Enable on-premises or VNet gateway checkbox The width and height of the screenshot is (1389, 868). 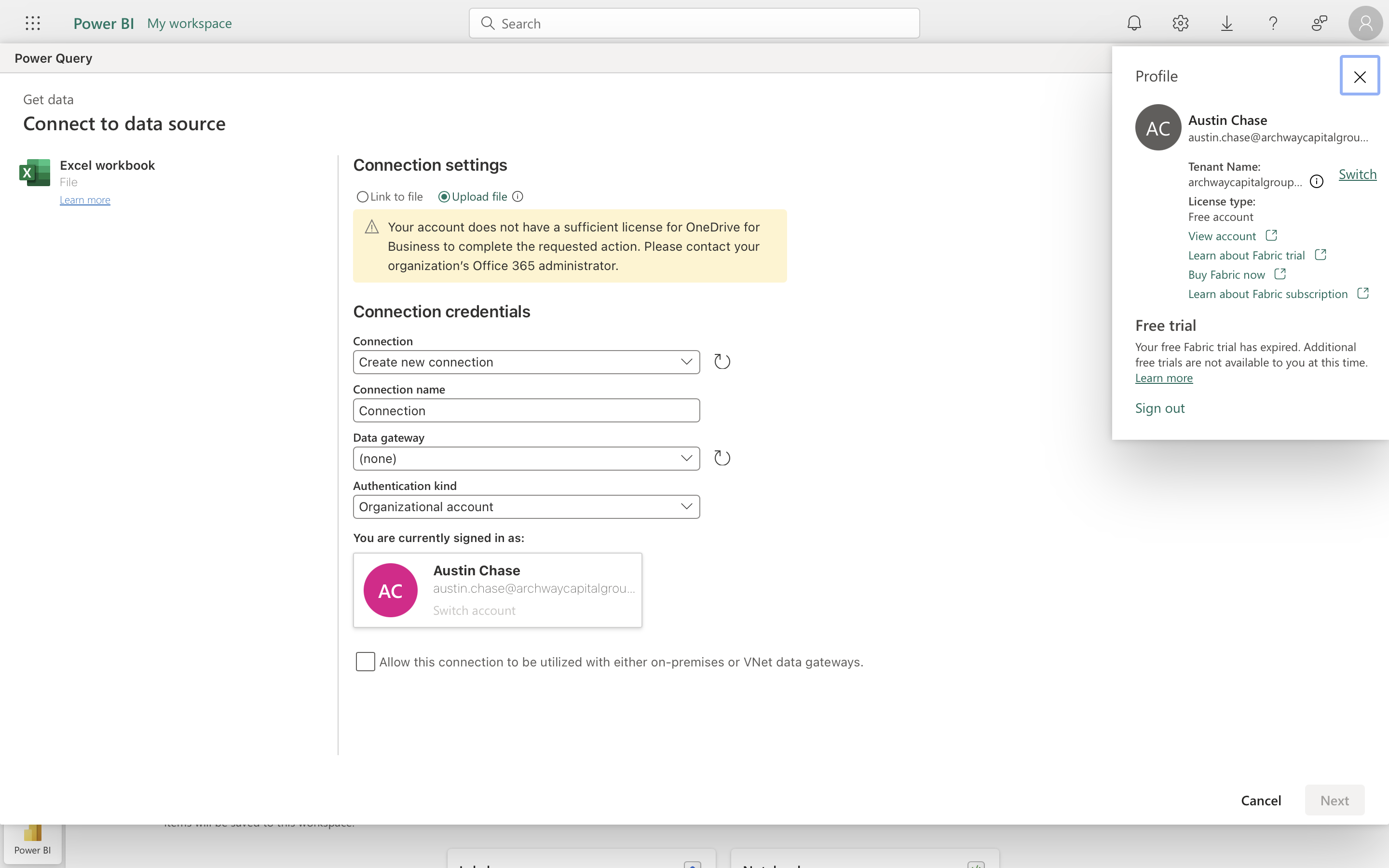(365, 661)
